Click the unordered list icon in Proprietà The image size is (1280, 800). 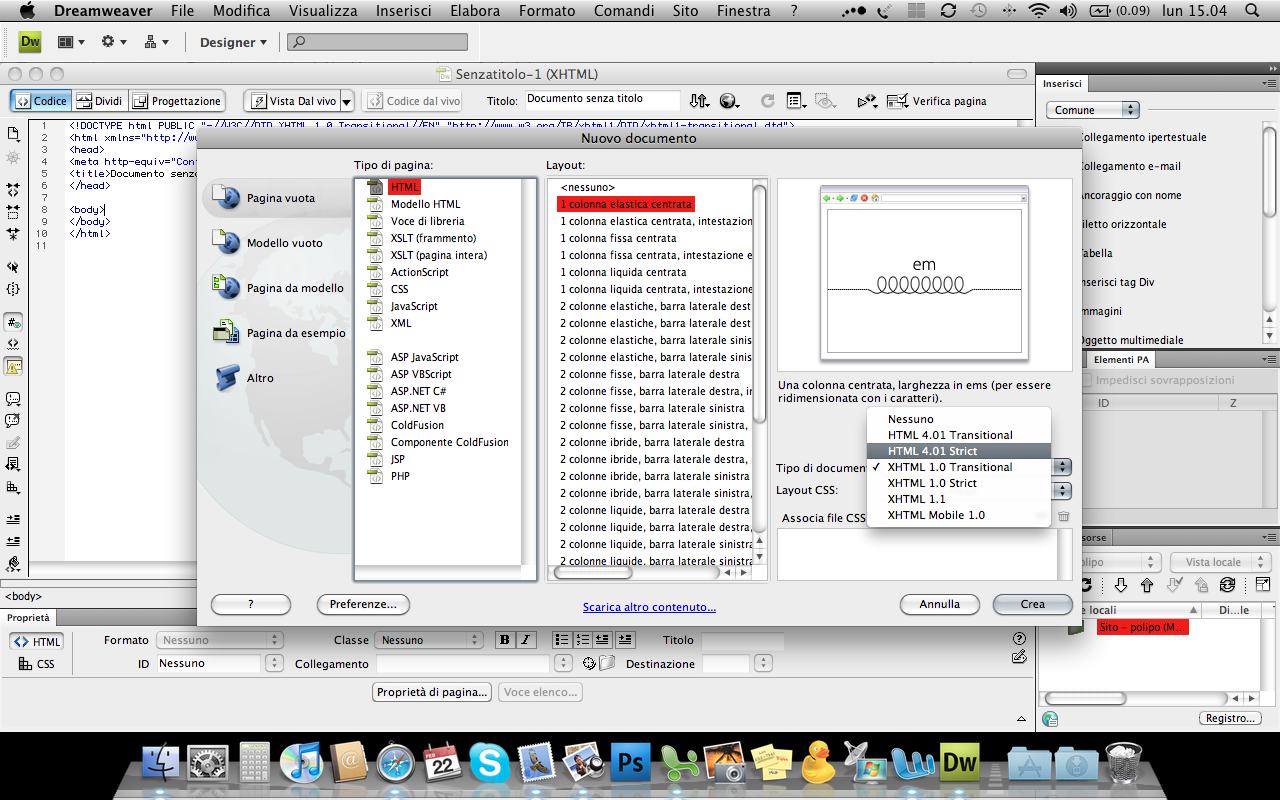(x=562, y=640)
